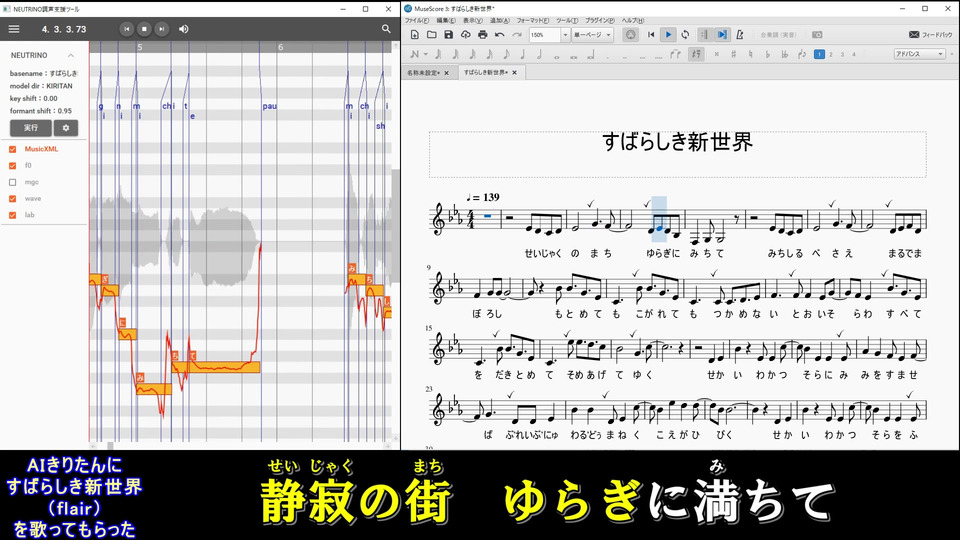960x540 pixels.
Task: Click フィードバック feedback button
Action: coord(931,35)
